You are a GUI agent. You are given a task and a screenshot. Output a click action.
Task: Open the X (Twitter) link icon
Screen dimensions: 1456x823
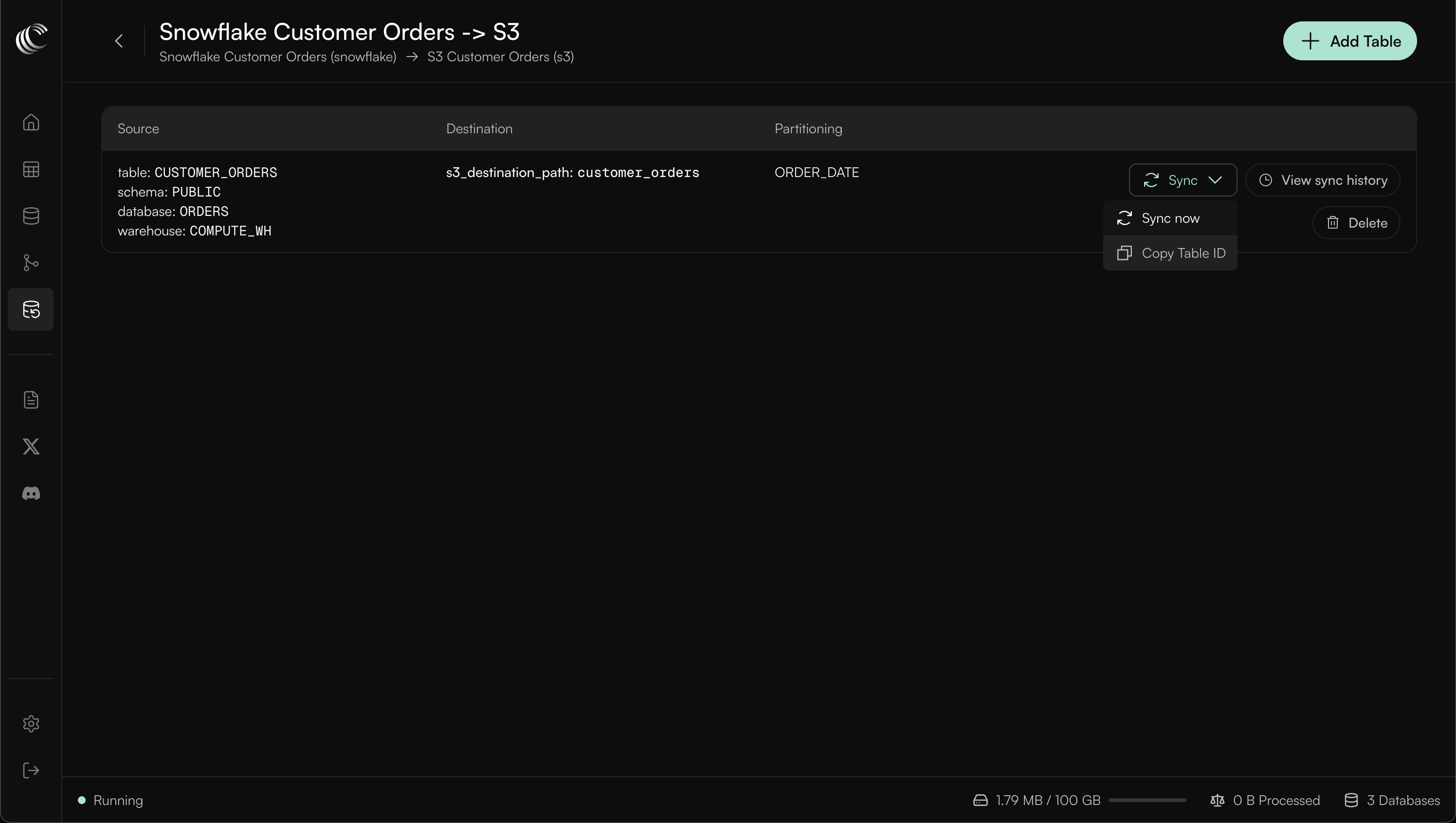[x=31, y=447]
